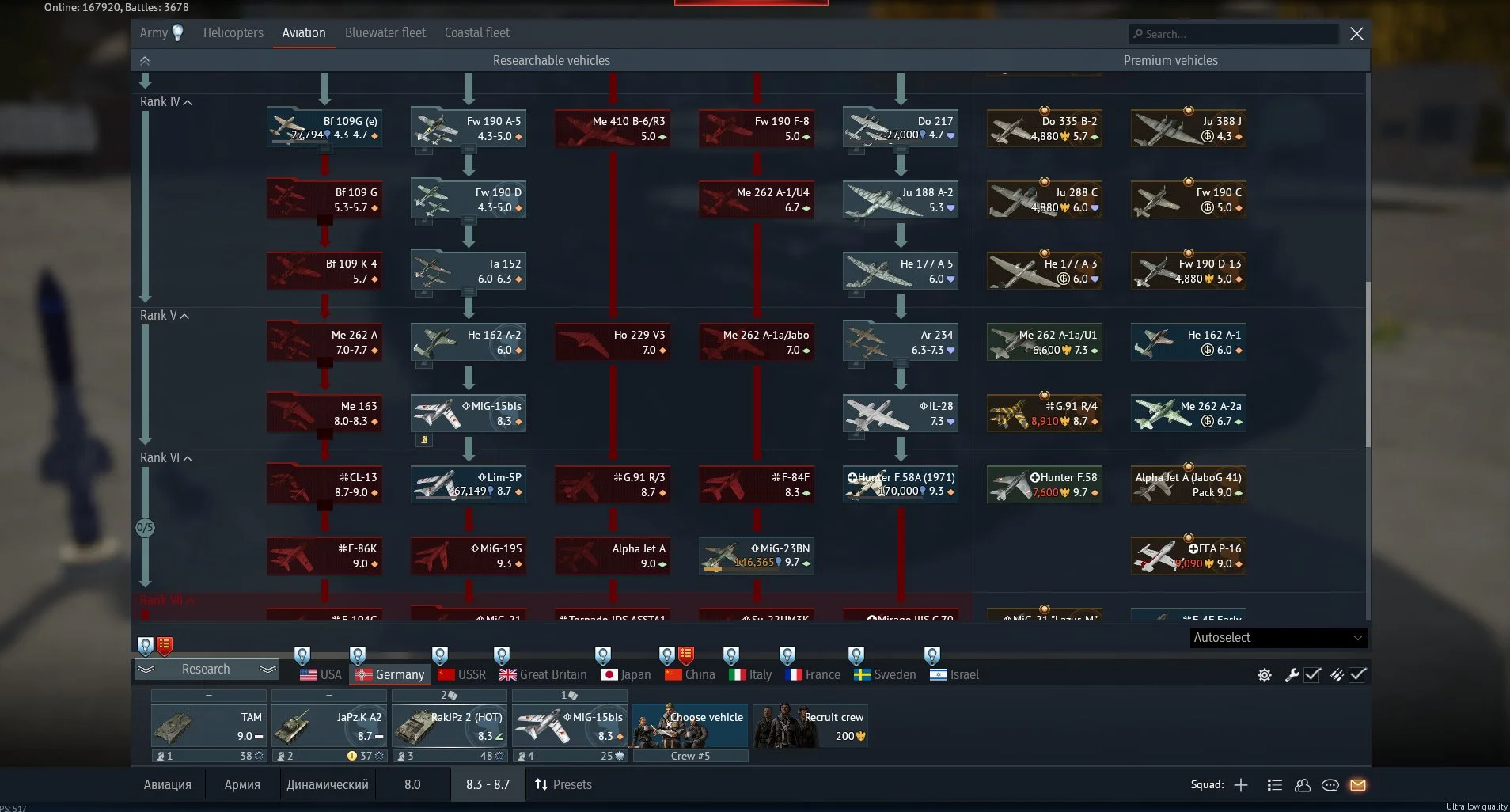1510x812 pixels.
Task: Open the Autoselect dropdown
Action: click(x=1279, y=637)
